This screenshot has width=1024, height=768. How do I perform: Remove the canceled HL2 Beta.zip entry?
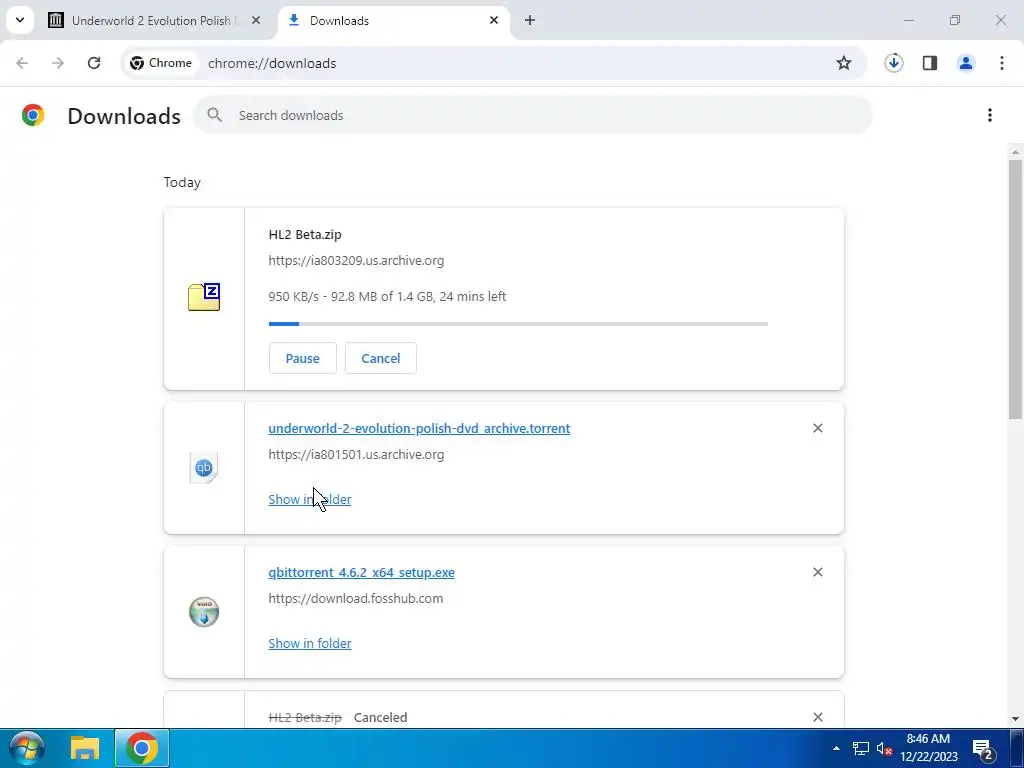click(818, 717)
